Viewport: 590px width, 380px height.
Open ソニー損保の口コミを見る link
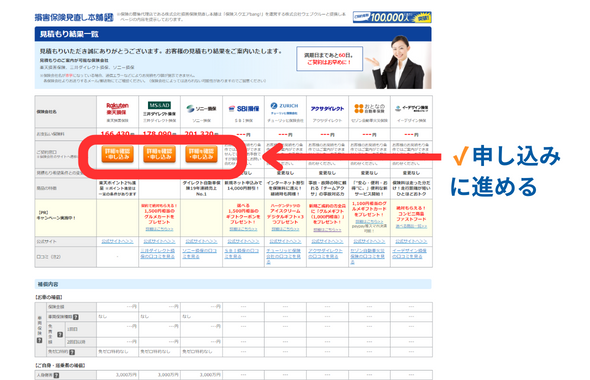pyautogui.click(x=200, y=254)
